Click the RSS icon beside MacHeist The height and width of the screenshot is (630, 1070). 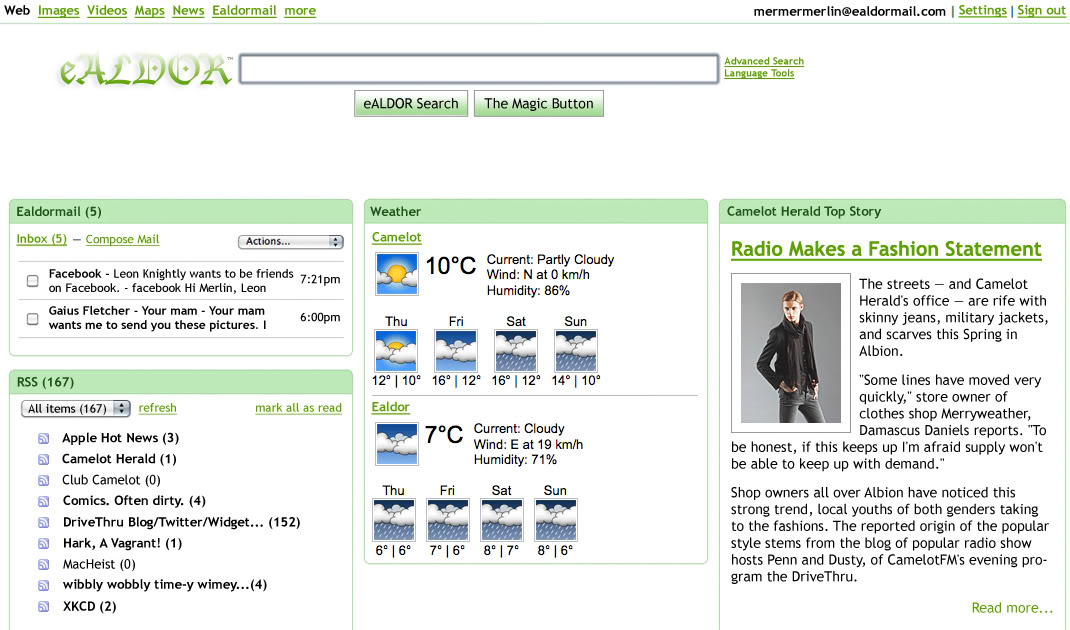coord(44,564)
